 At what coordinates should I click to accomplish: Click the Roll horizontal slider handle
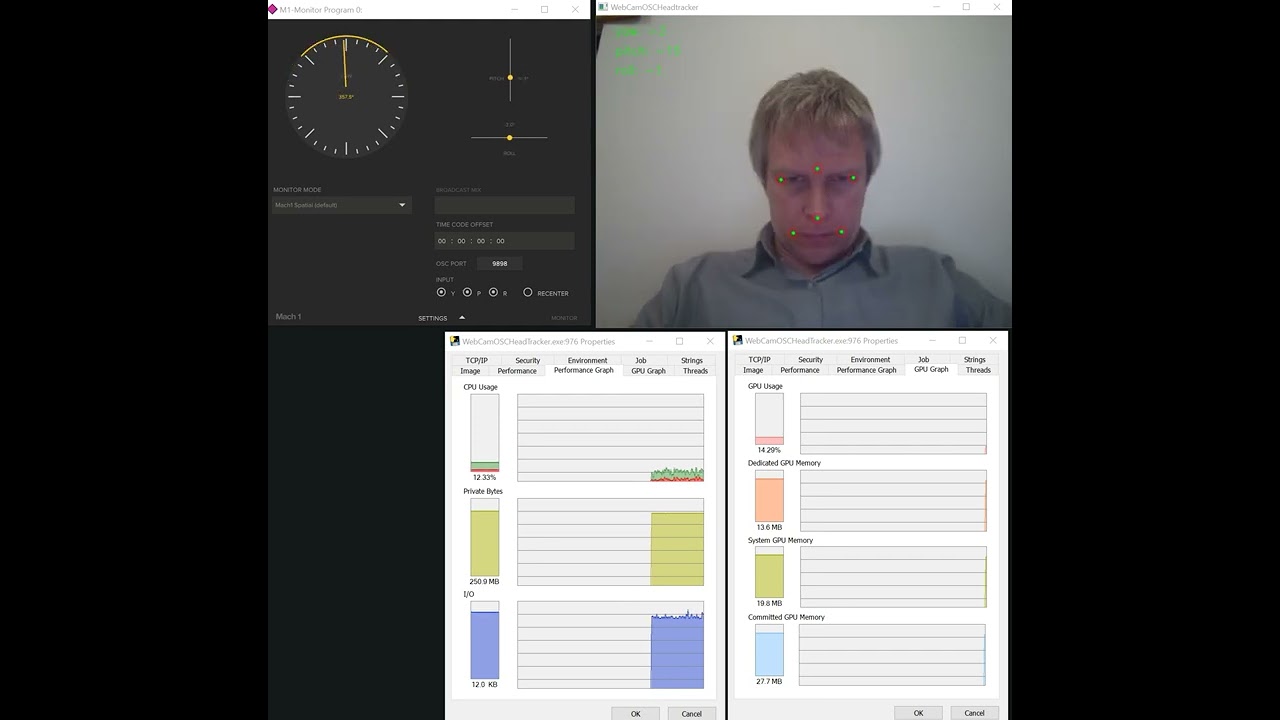(509, 137)
